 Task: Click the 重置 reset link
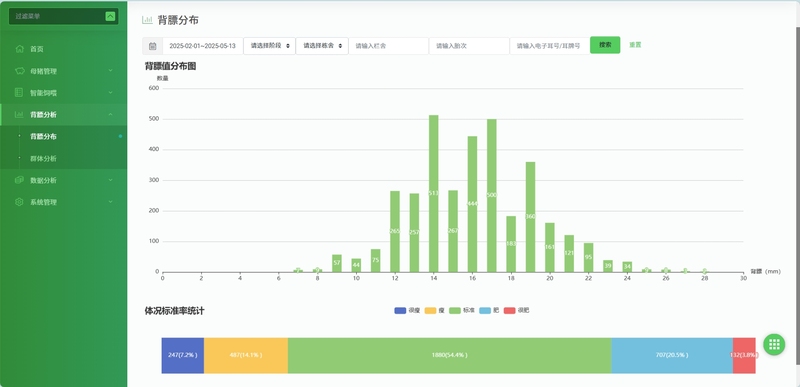[x=635, y=45]
